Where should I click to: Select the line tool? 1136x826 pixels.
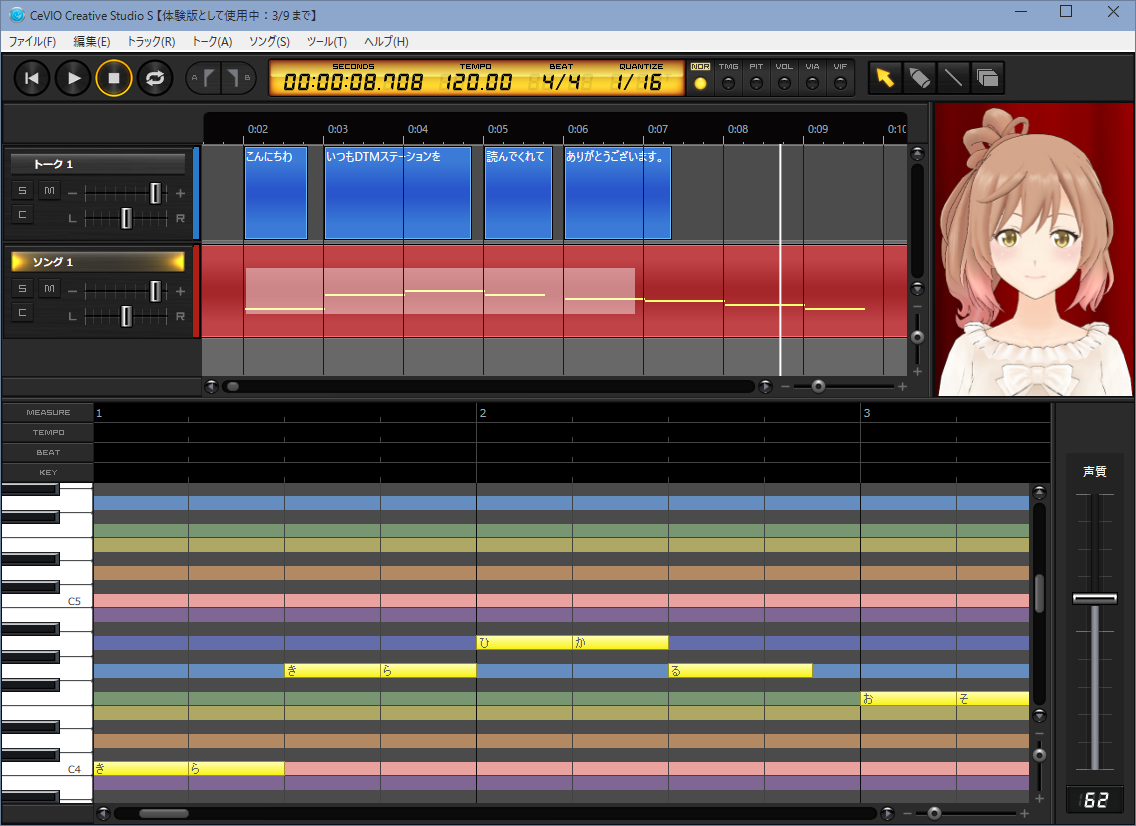[x=953, y=78]
